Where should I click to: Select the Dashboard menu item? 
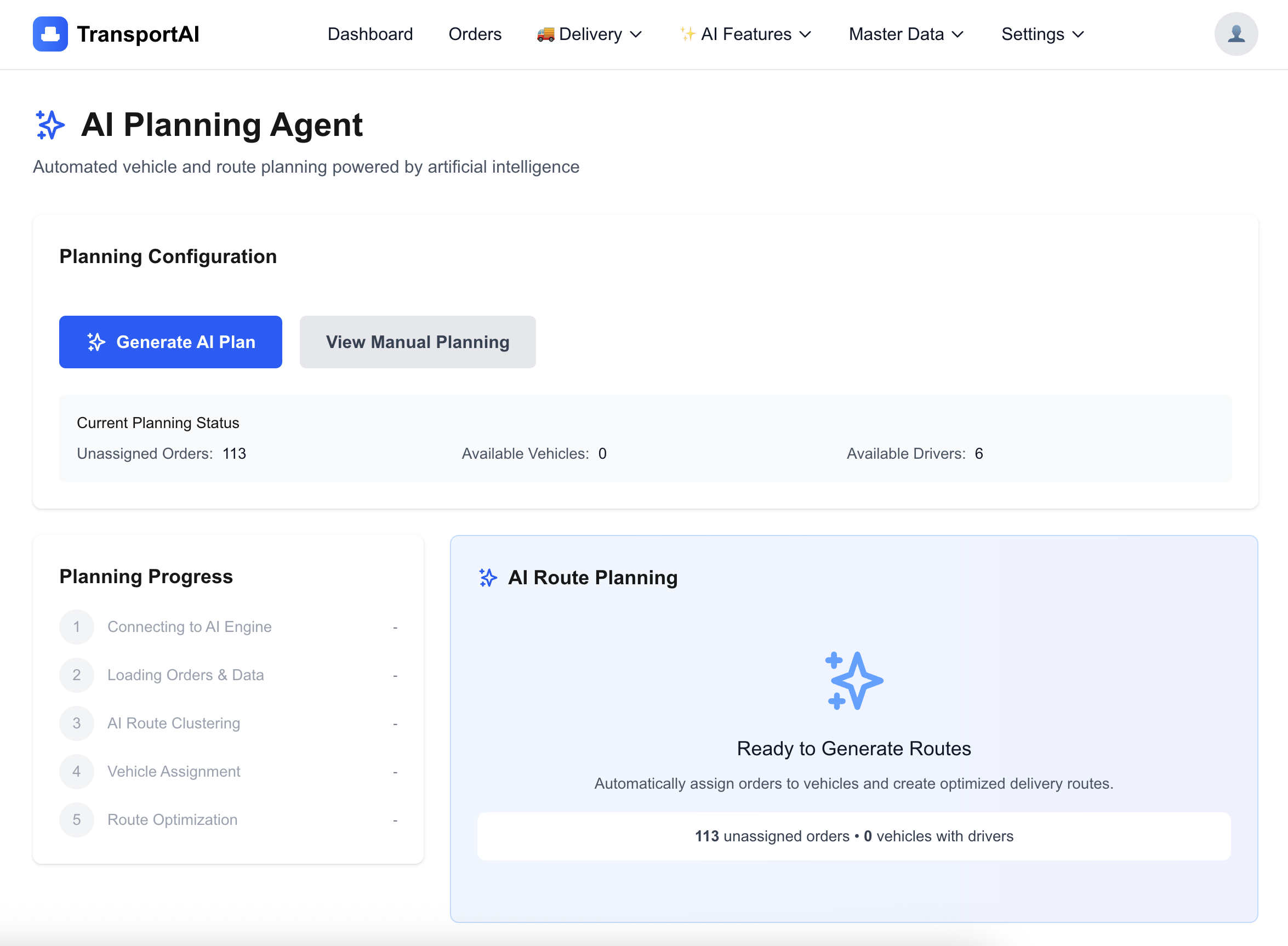(371, 35)
